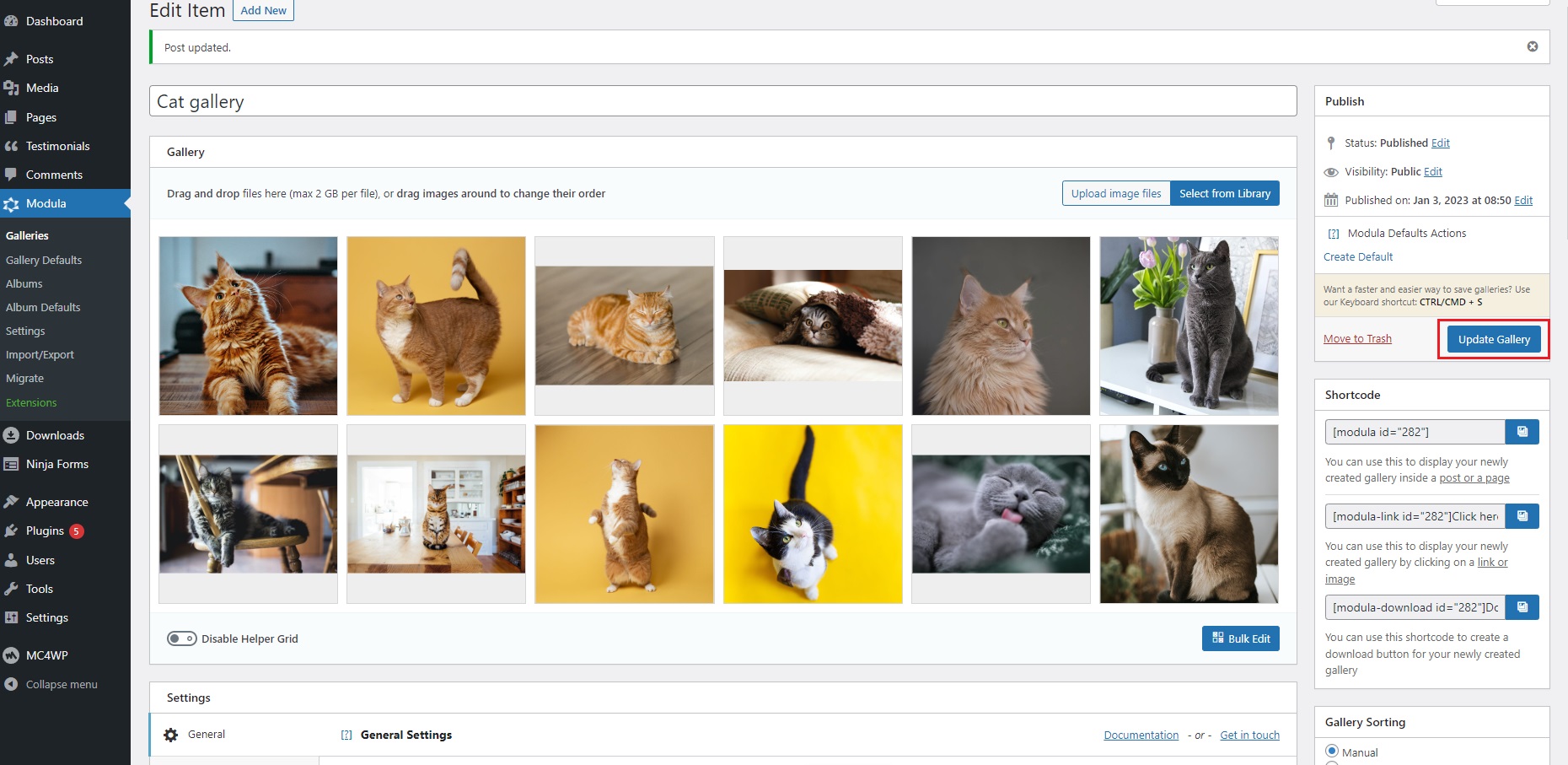This screenshot has width=1568, height=765.
Task: Edit the post status Published
Action: [x=1440, y=143]
